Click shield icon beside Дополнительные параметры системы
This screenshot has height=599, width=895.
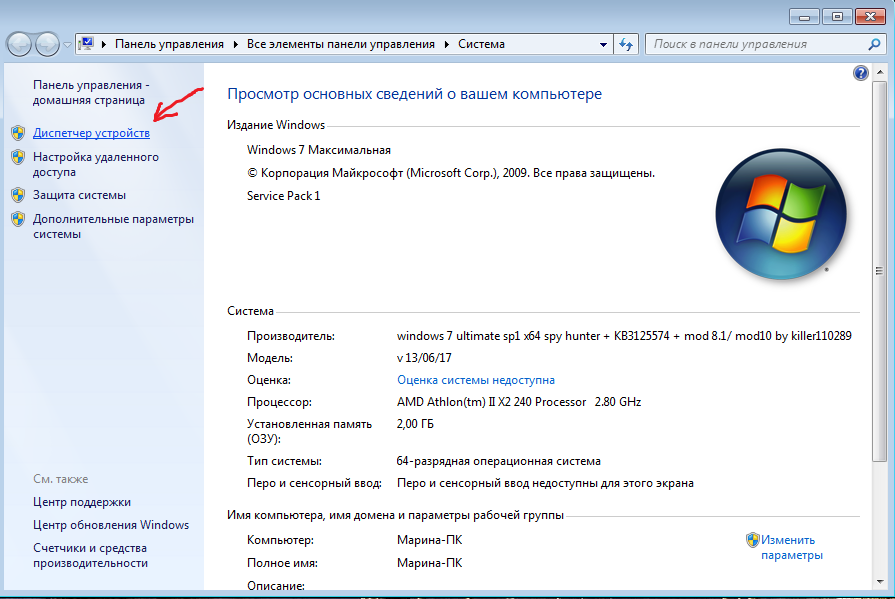(x=18, y=219)
